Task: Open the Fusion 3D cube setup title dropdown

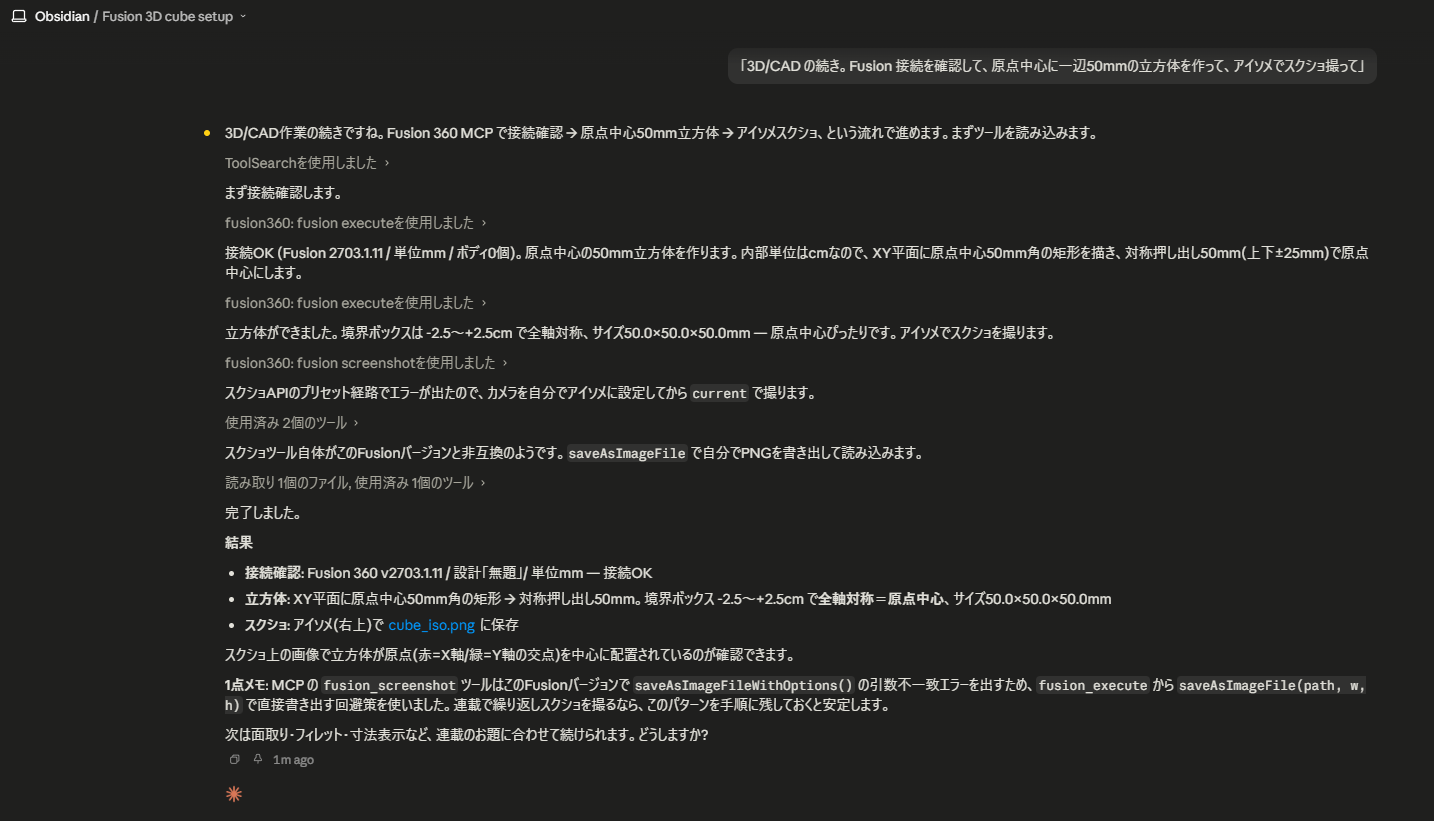Action: [x=175, y=17]
